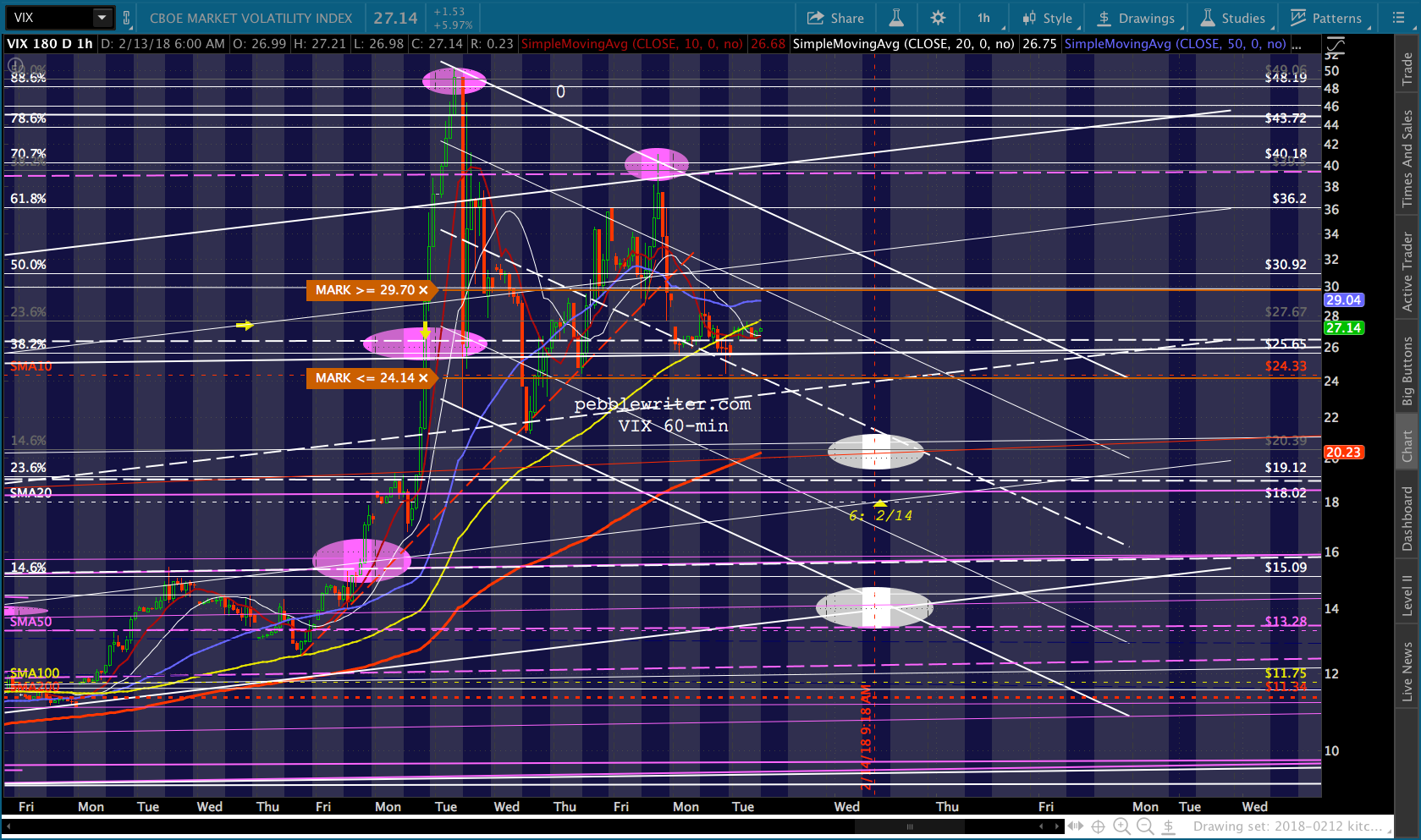Remove the MARK >= 29.70 alert
Viewport: 1421px width, 840px height.
tap(424, 290)
